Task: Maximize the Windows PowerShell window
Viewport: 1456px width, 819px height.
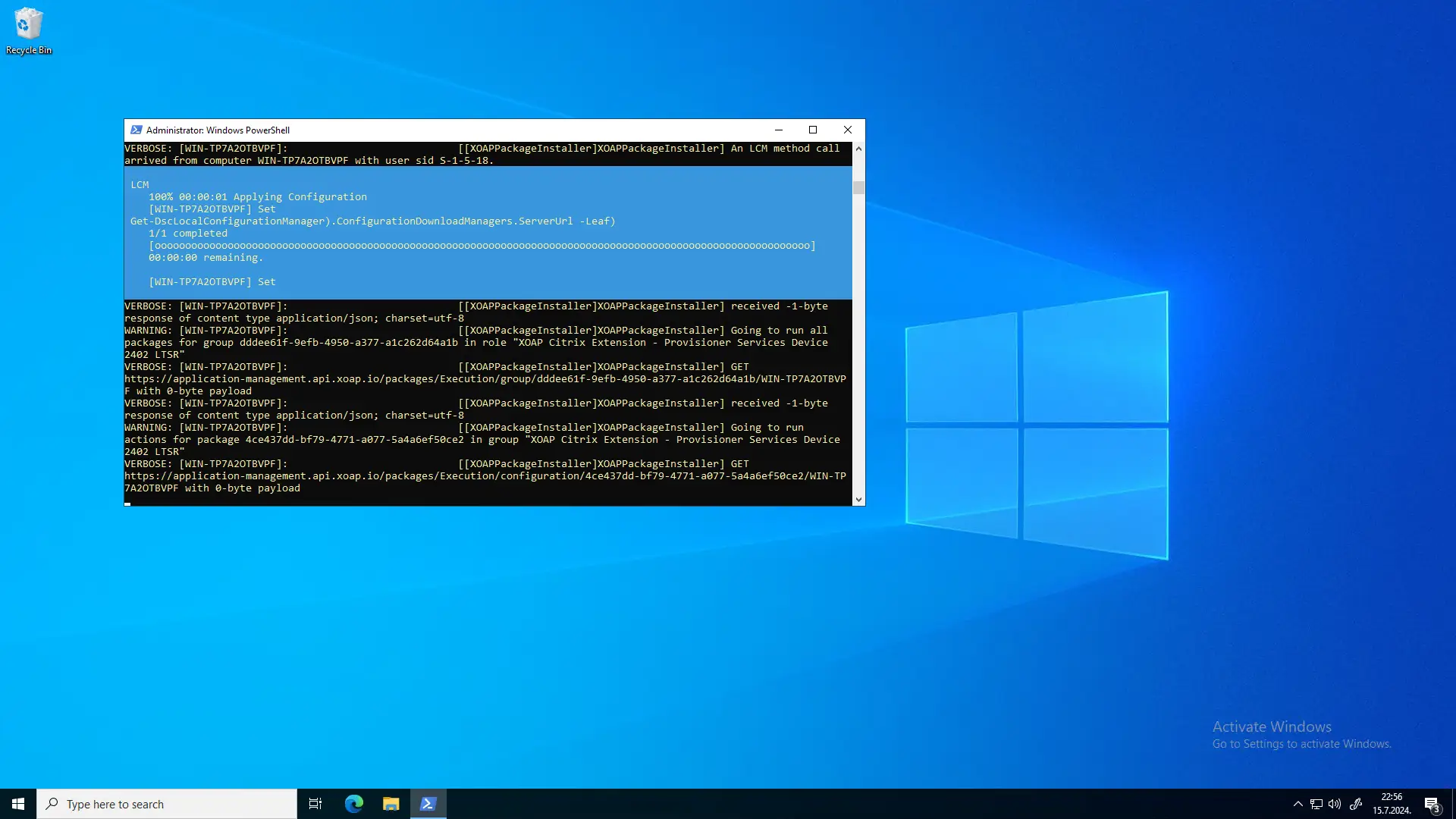Action: coord(813,130)
